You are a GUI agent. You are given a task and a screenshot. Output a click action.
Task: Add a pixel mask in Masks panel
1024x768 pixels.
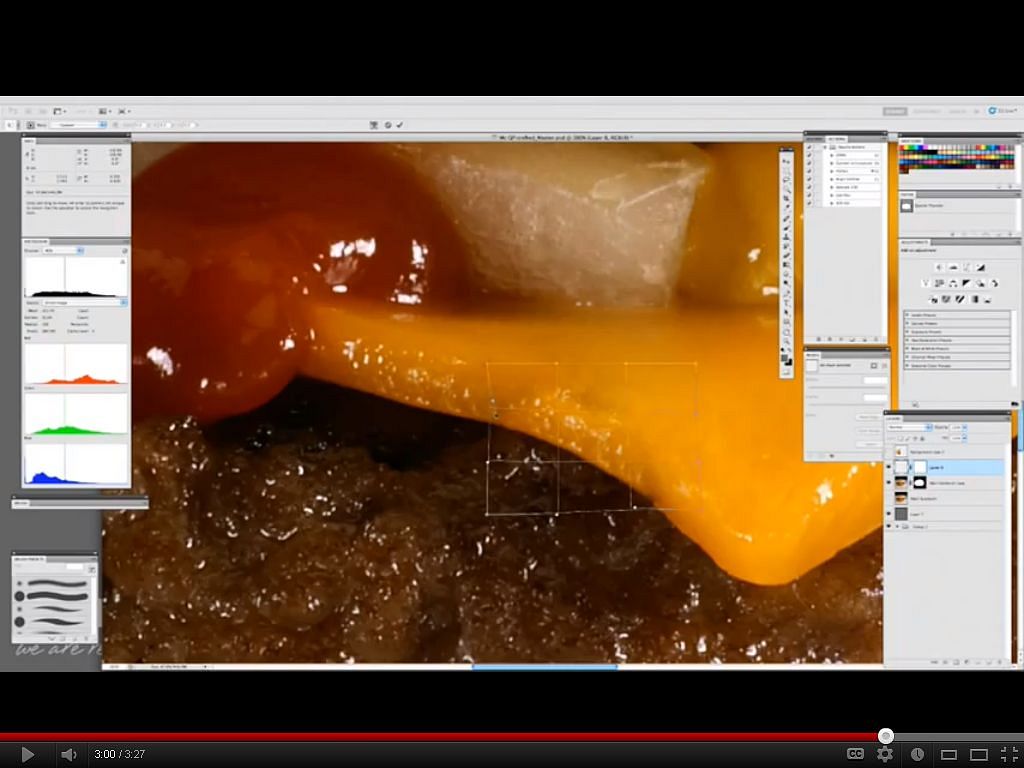point(874,366)
